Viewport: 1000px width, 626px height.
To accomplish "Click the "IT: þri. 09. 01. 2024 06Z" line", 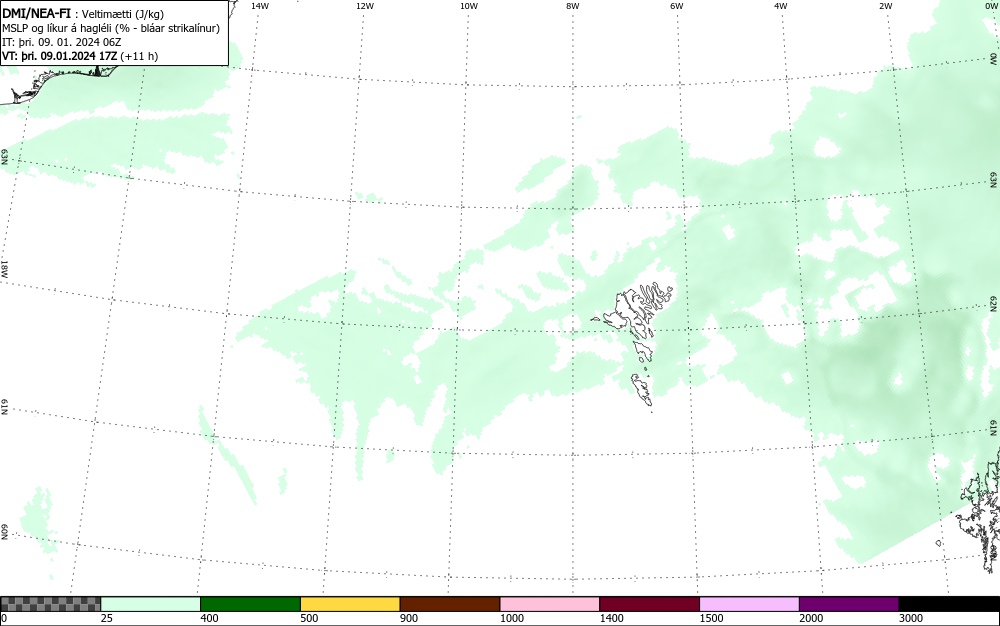I will coord(62,42).
